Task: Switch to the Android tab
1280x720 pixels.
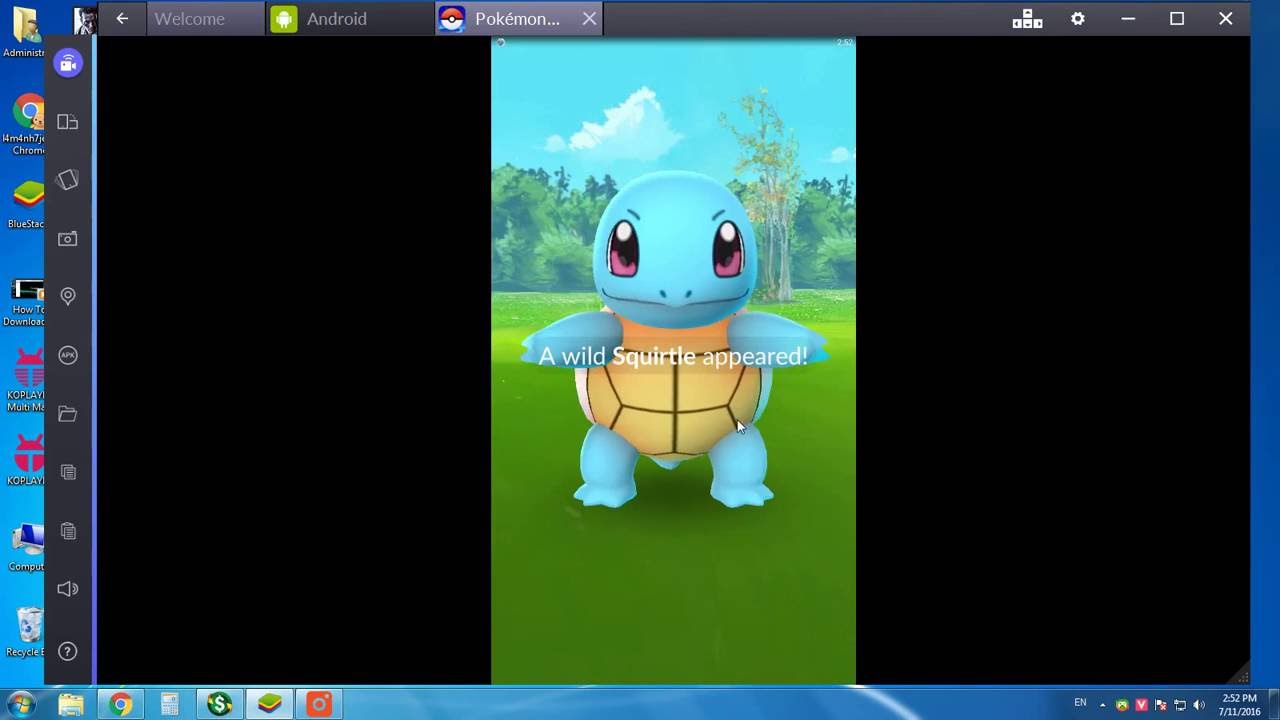Action: click(x=351, y=19)
